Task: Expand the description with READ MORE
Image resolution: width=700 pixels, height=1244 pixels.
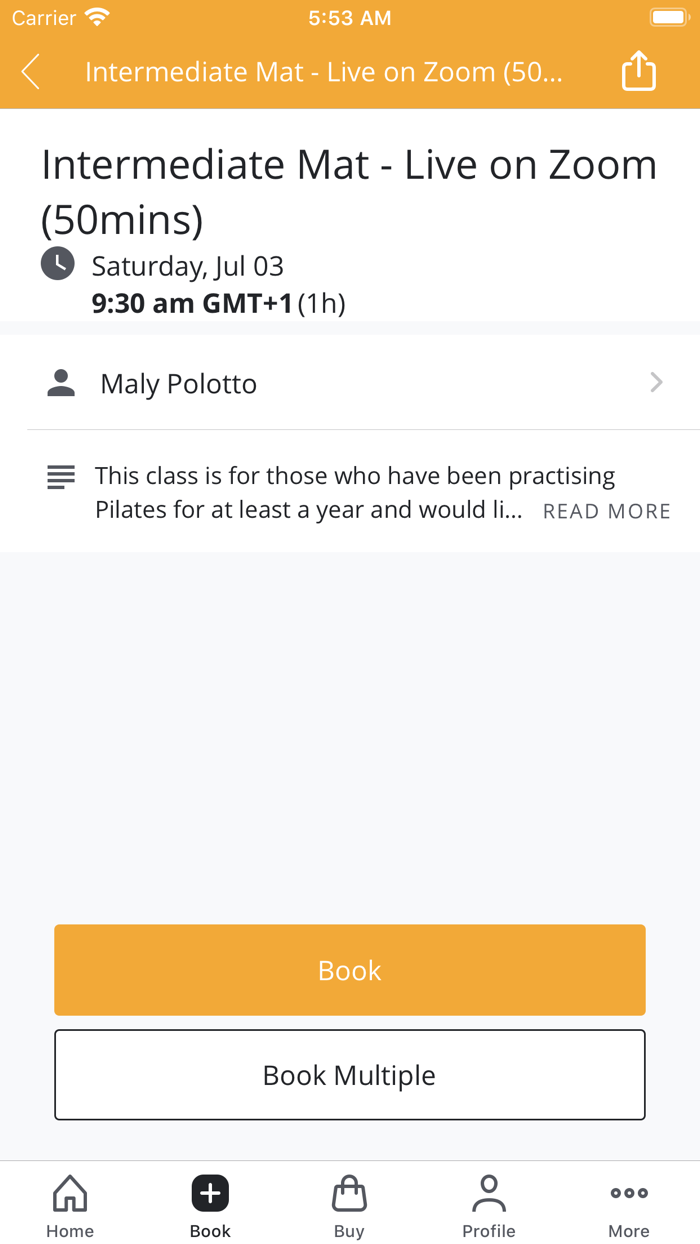Action: [606, 511]
